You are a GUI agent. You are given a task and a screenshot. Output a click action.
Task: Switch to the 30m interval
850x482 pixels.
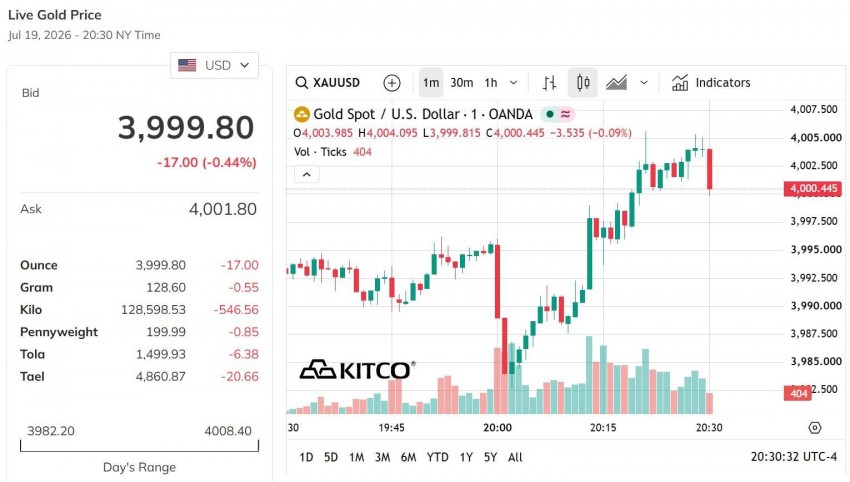pyautogui.click(x=461, y=83)
